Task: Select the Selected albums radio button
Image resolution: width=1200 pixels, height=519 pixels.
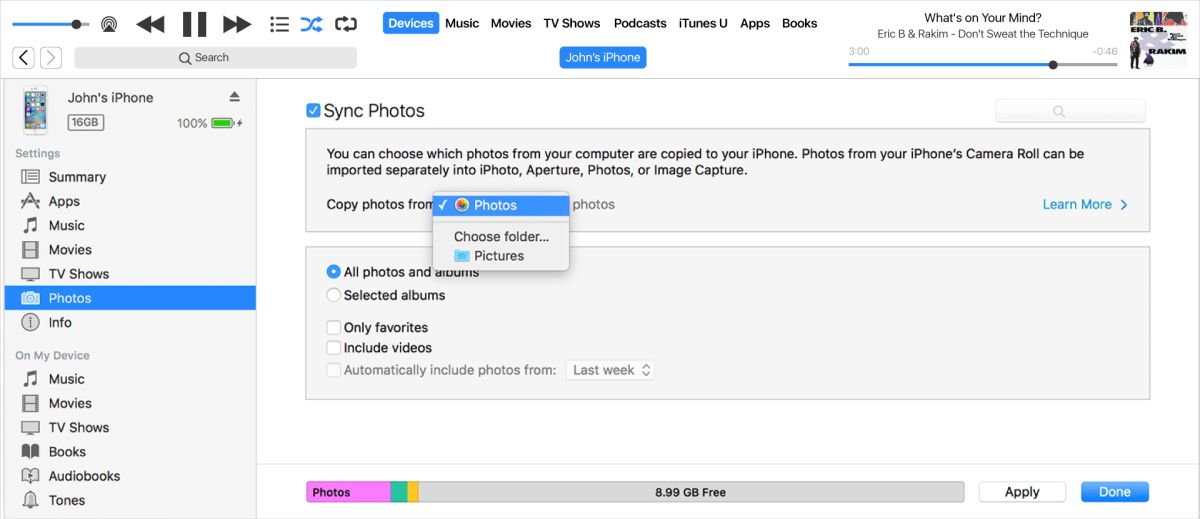Action: 334,295
